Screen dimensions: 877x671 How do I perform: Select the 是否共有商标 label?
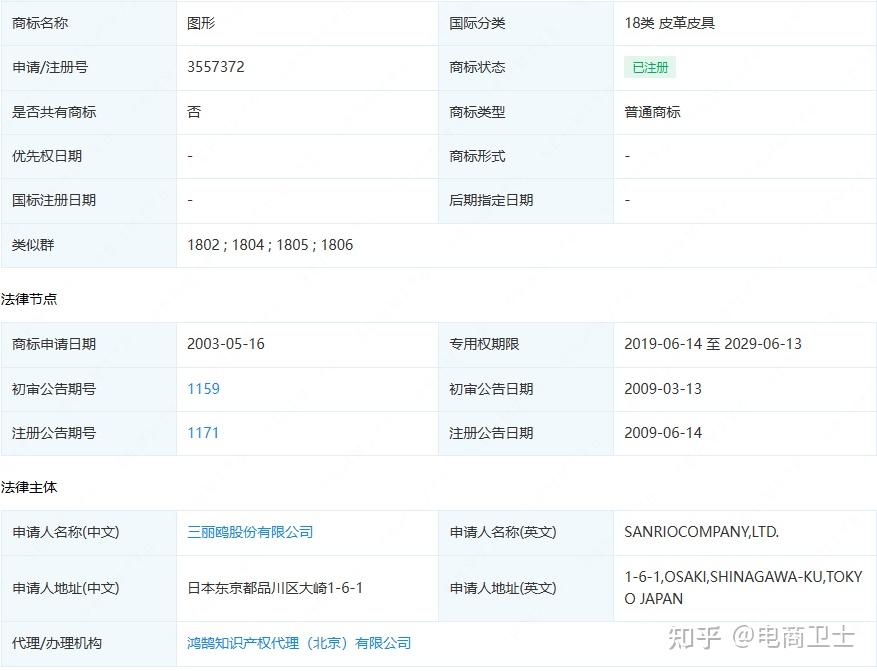pos(54,112)
